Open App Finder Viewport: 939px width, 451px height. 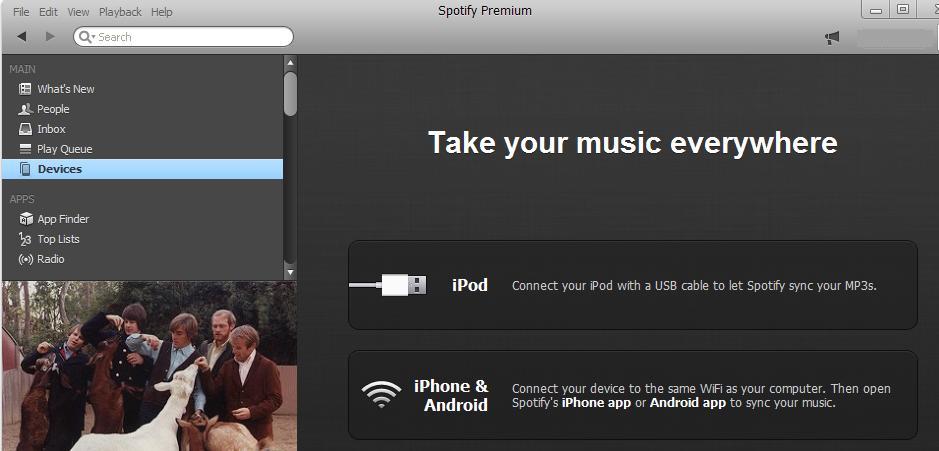click(x=63, y=219)
